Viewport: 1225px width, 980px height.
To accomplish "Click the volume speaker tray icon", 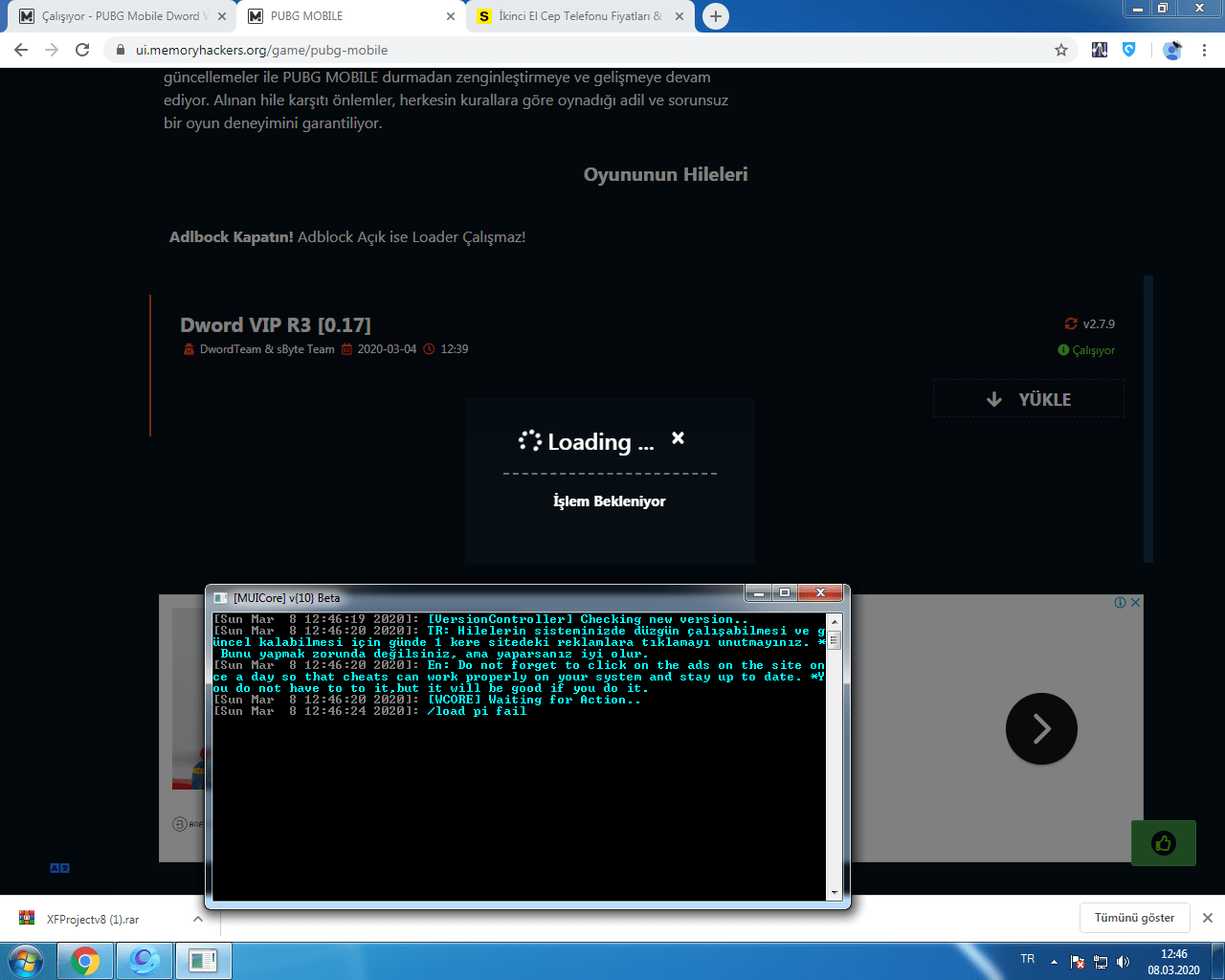I will [x=1123, y=962].
